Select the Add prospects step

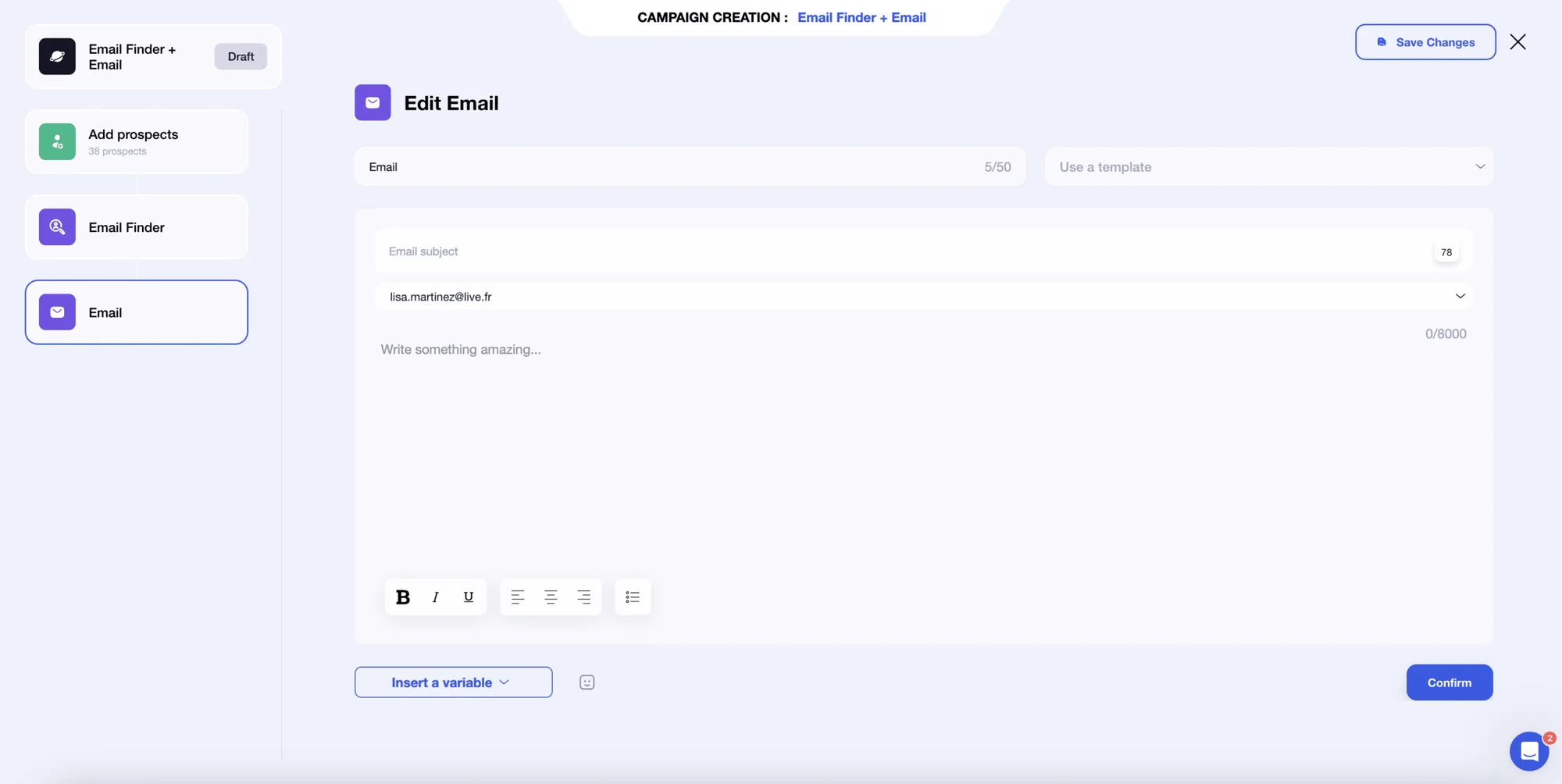point(137,141)
